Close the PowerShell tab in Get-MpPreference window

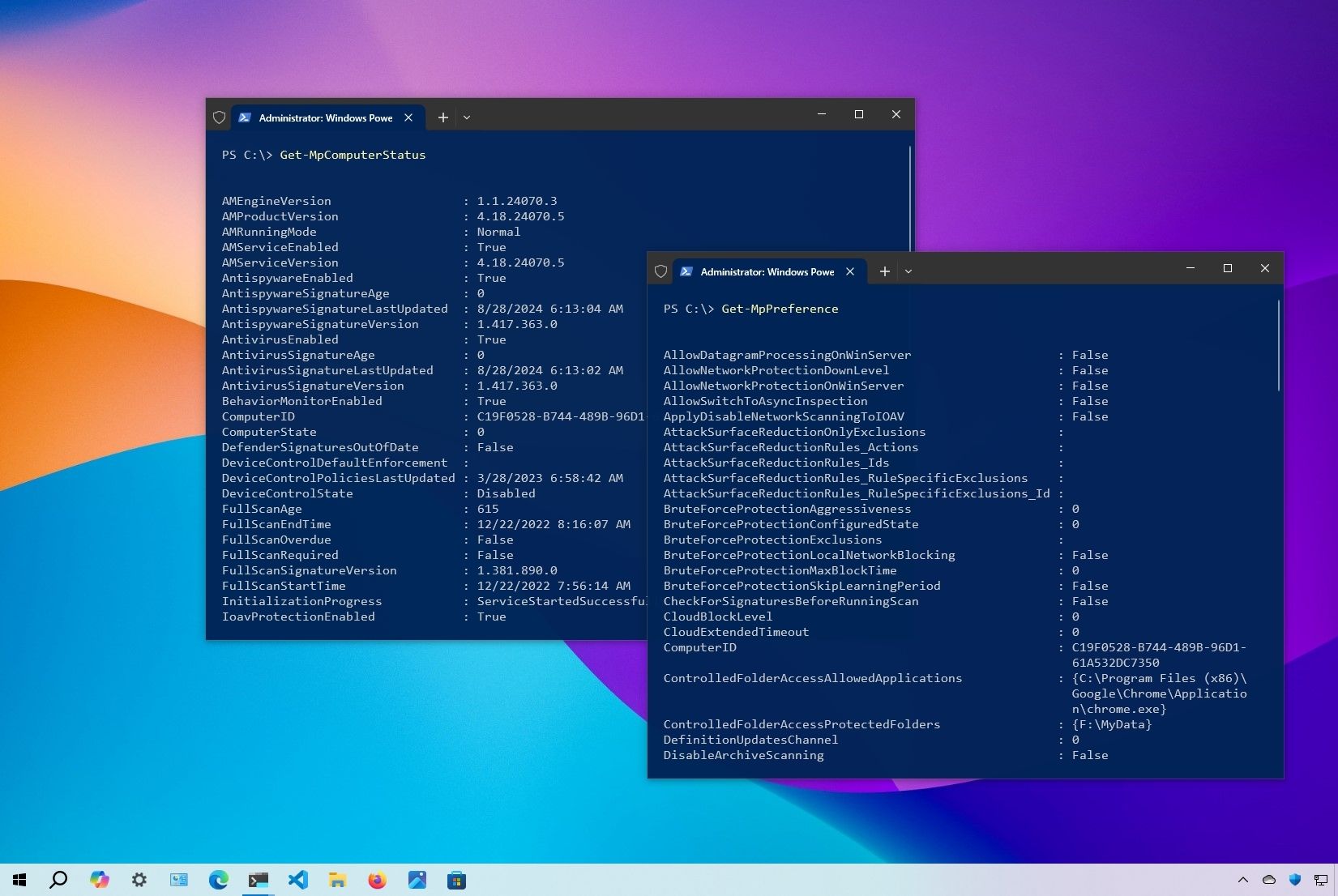tap(850, 271)
